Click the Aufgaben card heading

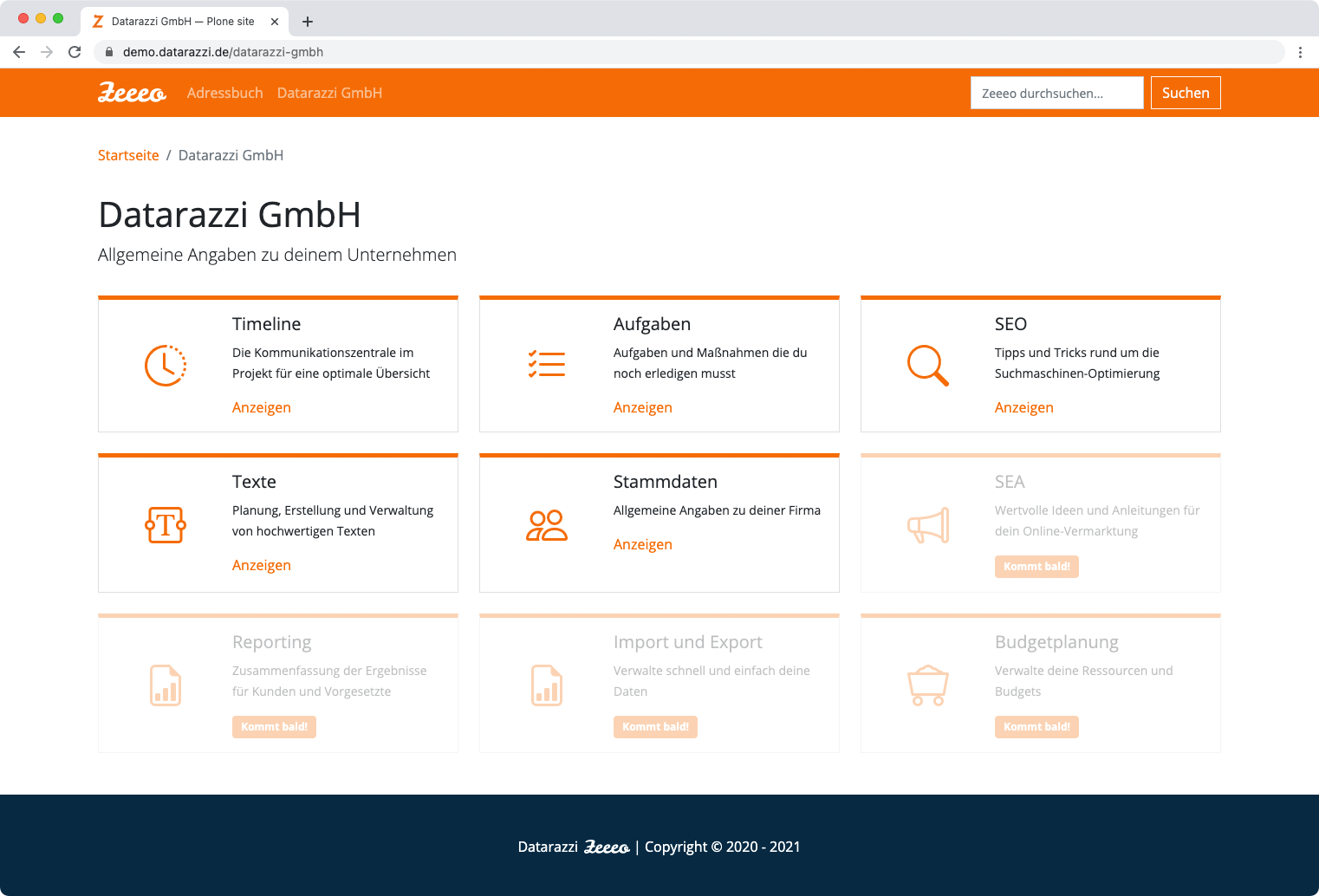(653, 324)
